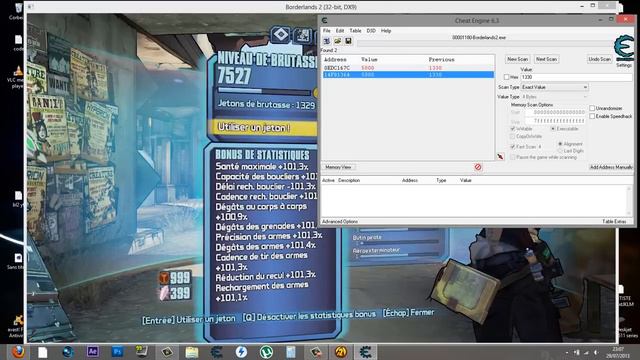Open the yellow folder taskbar icon
The height and width of the screenshot is (360, 640).
point(191,352)
